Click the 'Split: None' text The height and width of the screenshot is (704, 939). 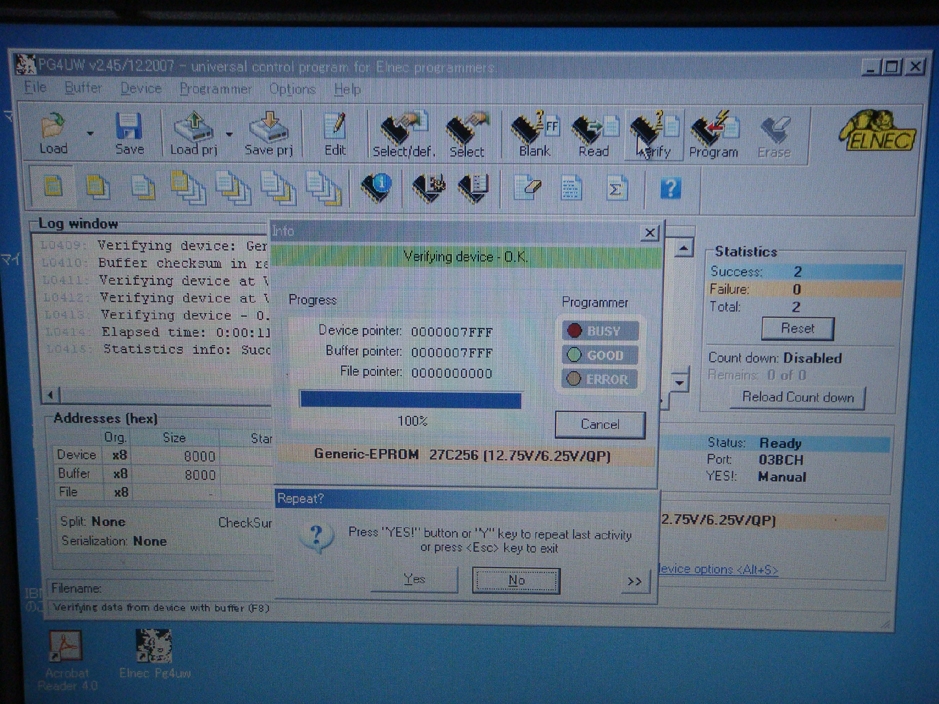coord(93,522)
